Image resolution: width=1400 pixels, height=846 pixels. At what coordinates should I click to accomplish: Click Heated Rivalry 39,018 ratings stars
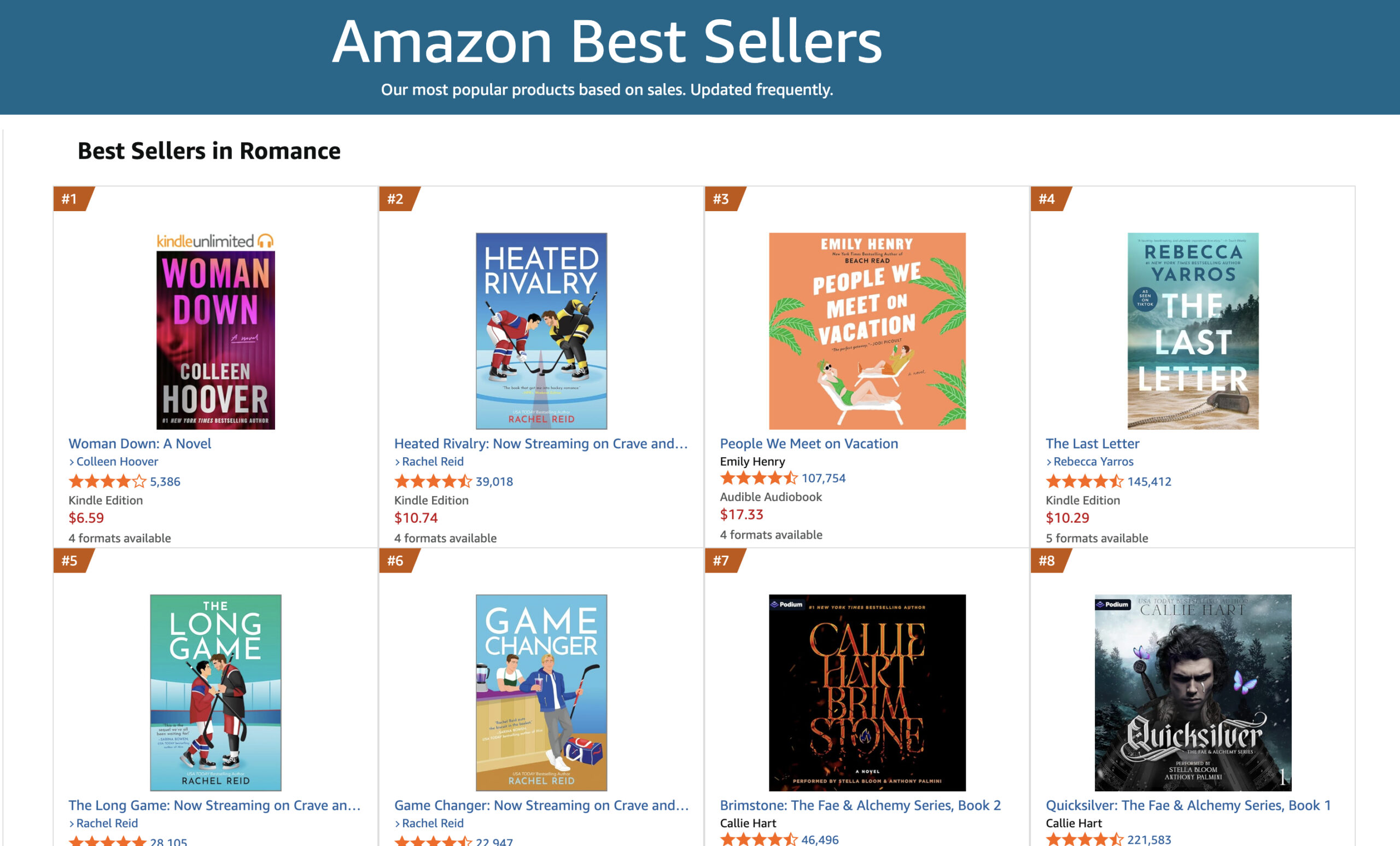pos(433,481)
